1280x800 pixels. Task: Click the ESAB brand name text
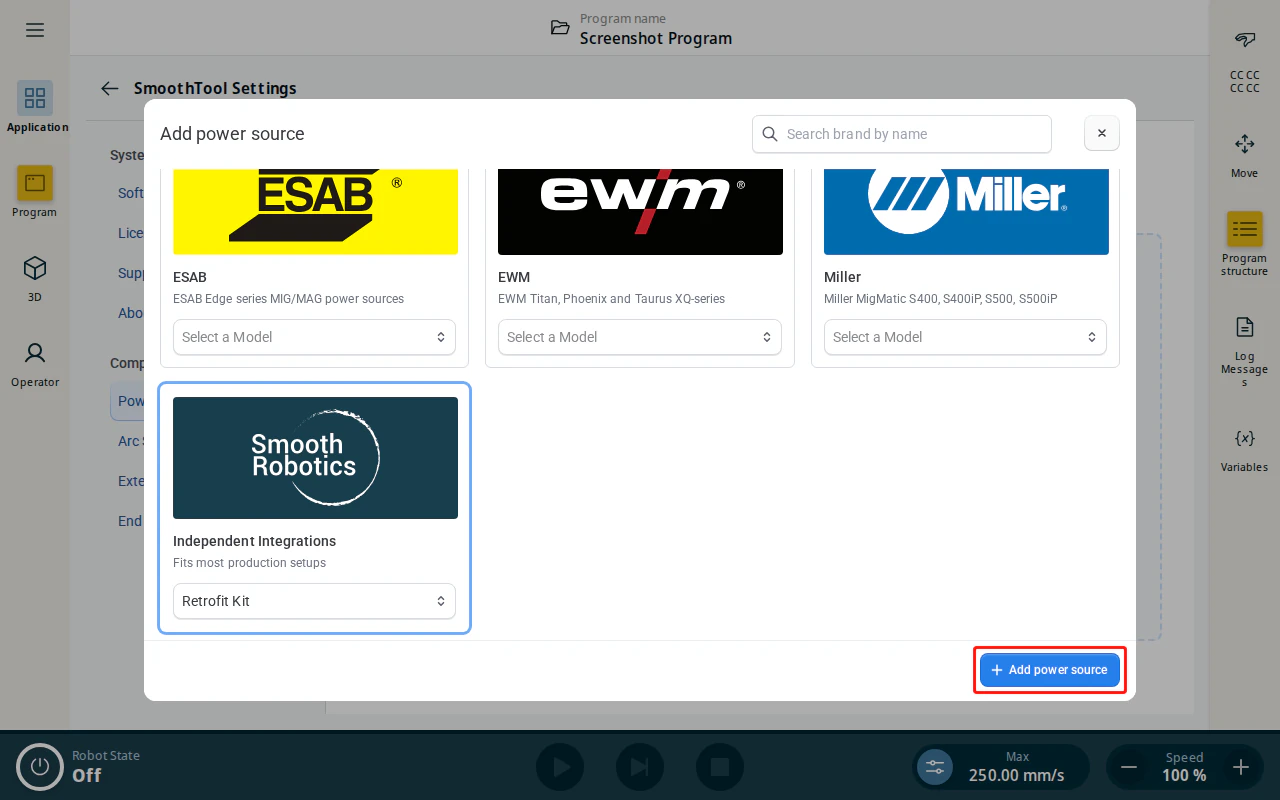tap(190, 277)
